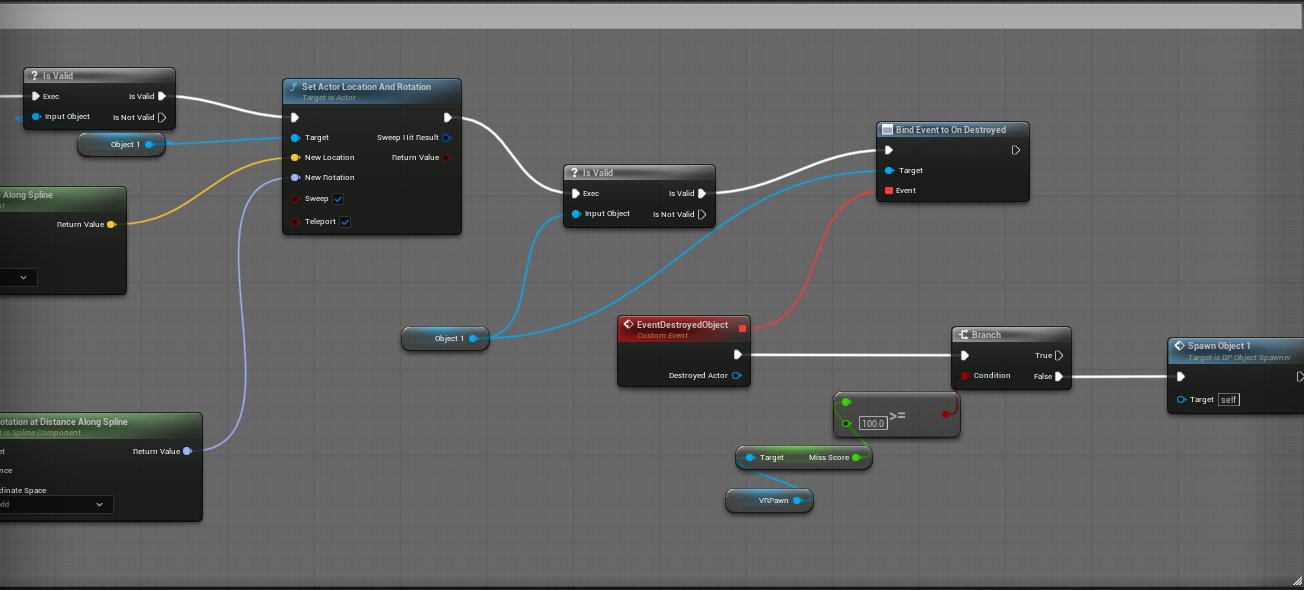Click the Exec input pin on the first Is Valid node
1304x590 pixels.
coord(36,97)
